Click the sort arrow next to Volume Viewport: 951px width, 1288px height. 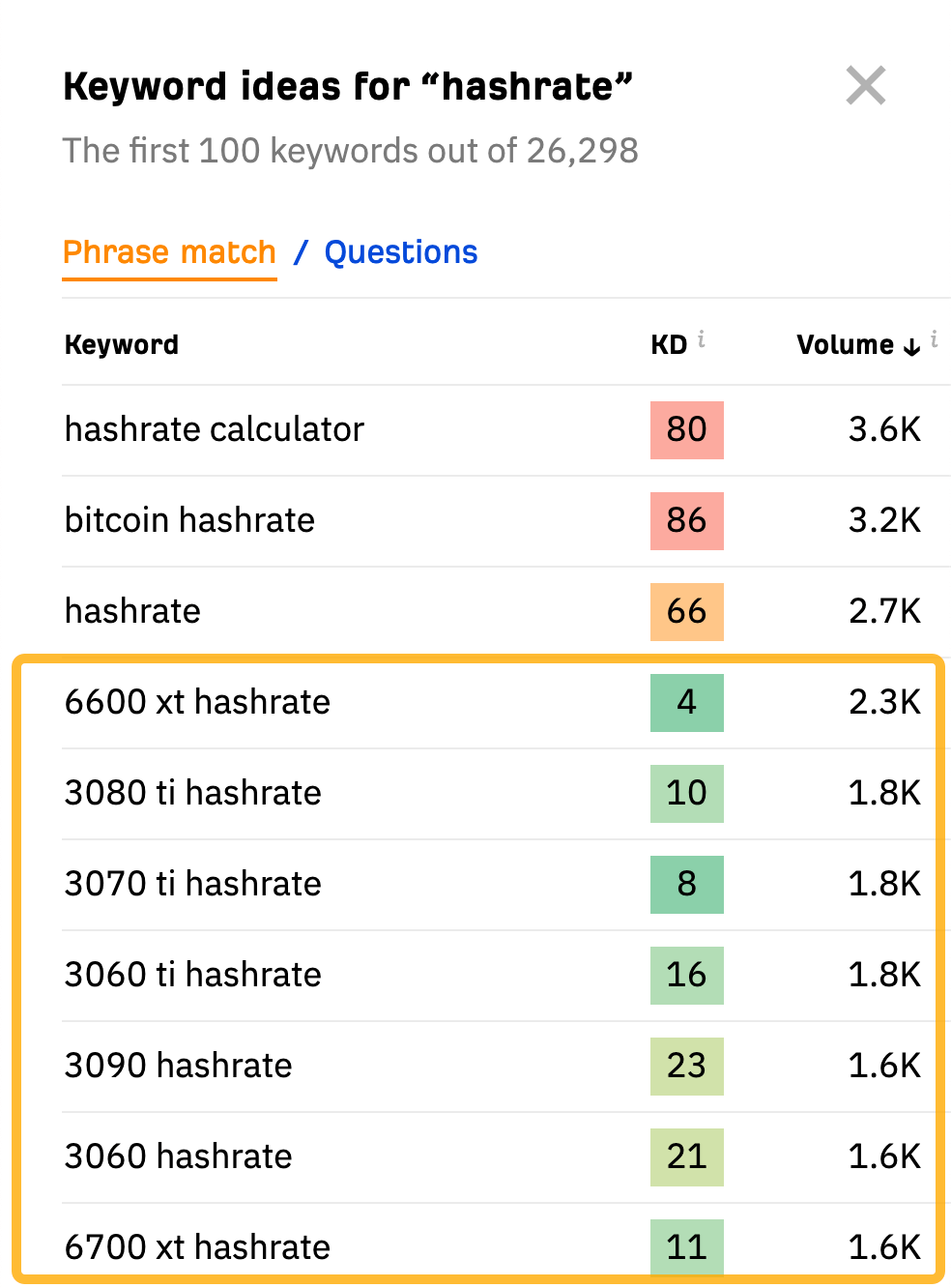[909, 345]
